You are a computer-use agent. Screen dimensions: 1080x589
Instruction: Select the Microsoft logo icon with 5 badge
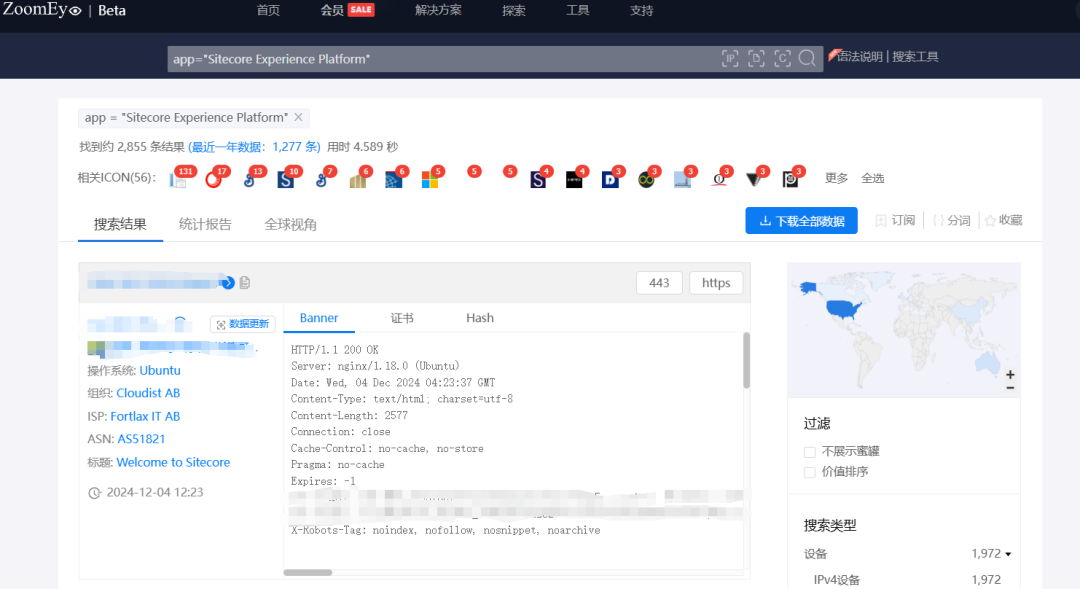pyautogui.click(x=430, y=180)
